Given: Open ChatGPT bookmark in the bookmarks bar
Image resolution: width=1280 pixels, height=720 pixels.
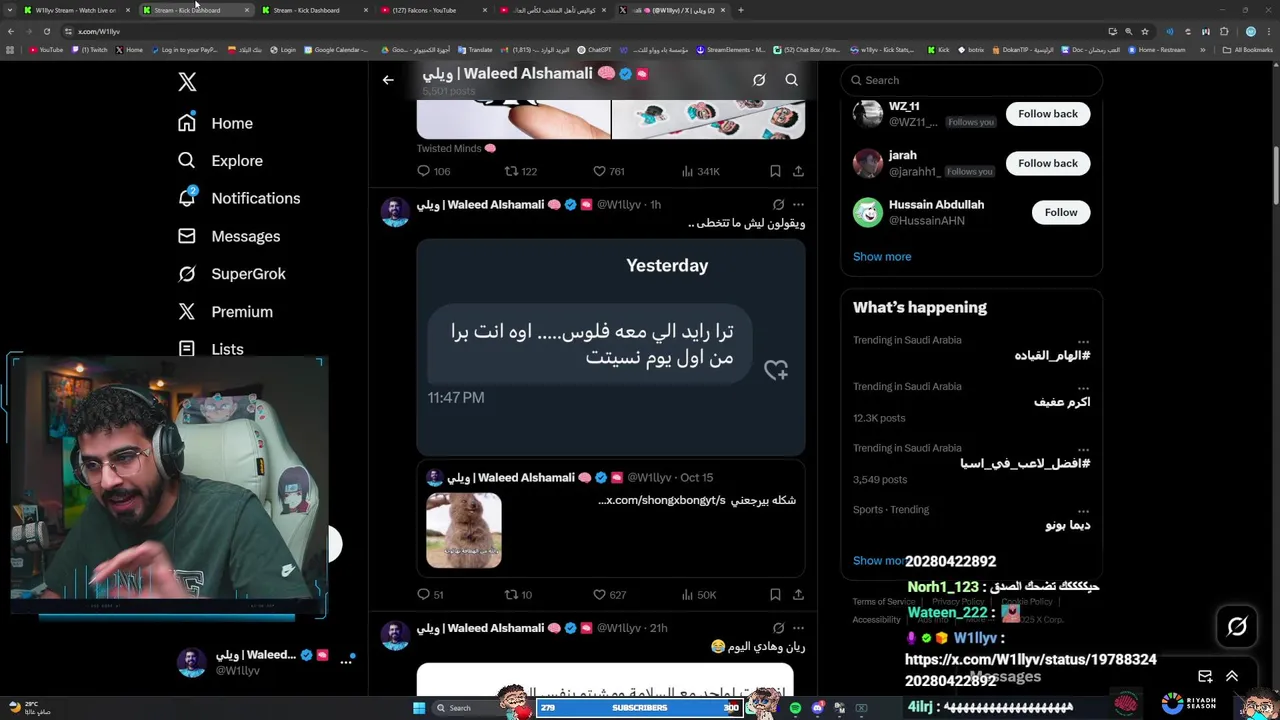Looking at the screenshot, I should (x=595, y=50).
